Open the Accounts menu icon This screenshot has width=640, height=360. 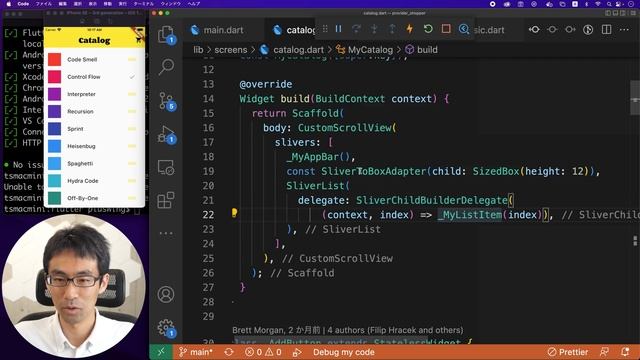click(166, 294)
